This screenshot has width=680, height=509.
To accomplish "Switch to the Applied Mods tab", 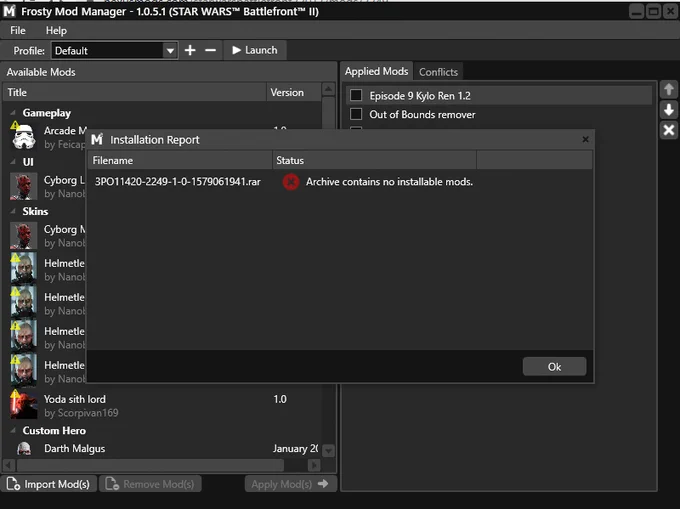I will point(376,72).
